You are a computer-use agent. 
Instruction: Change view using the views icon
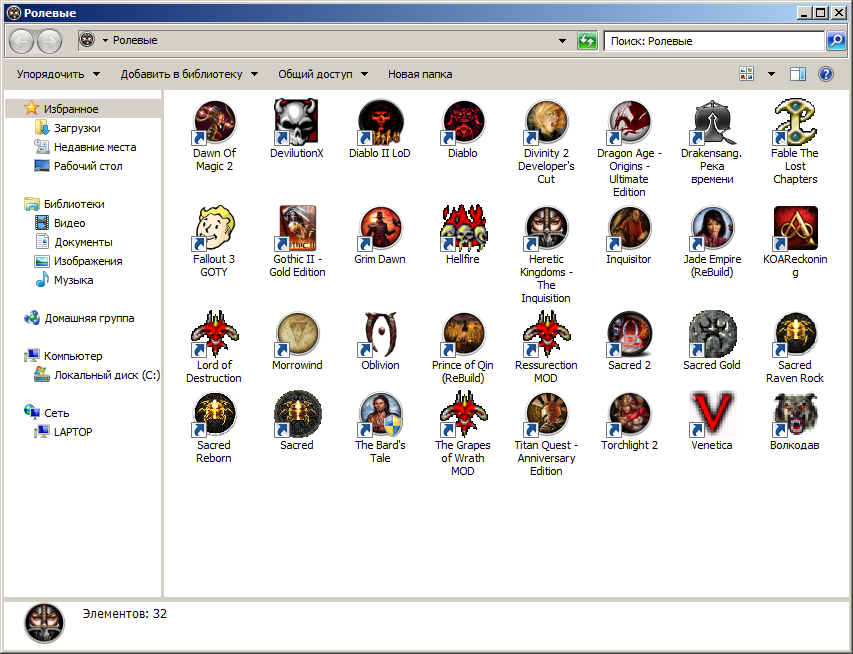(746, 74)
